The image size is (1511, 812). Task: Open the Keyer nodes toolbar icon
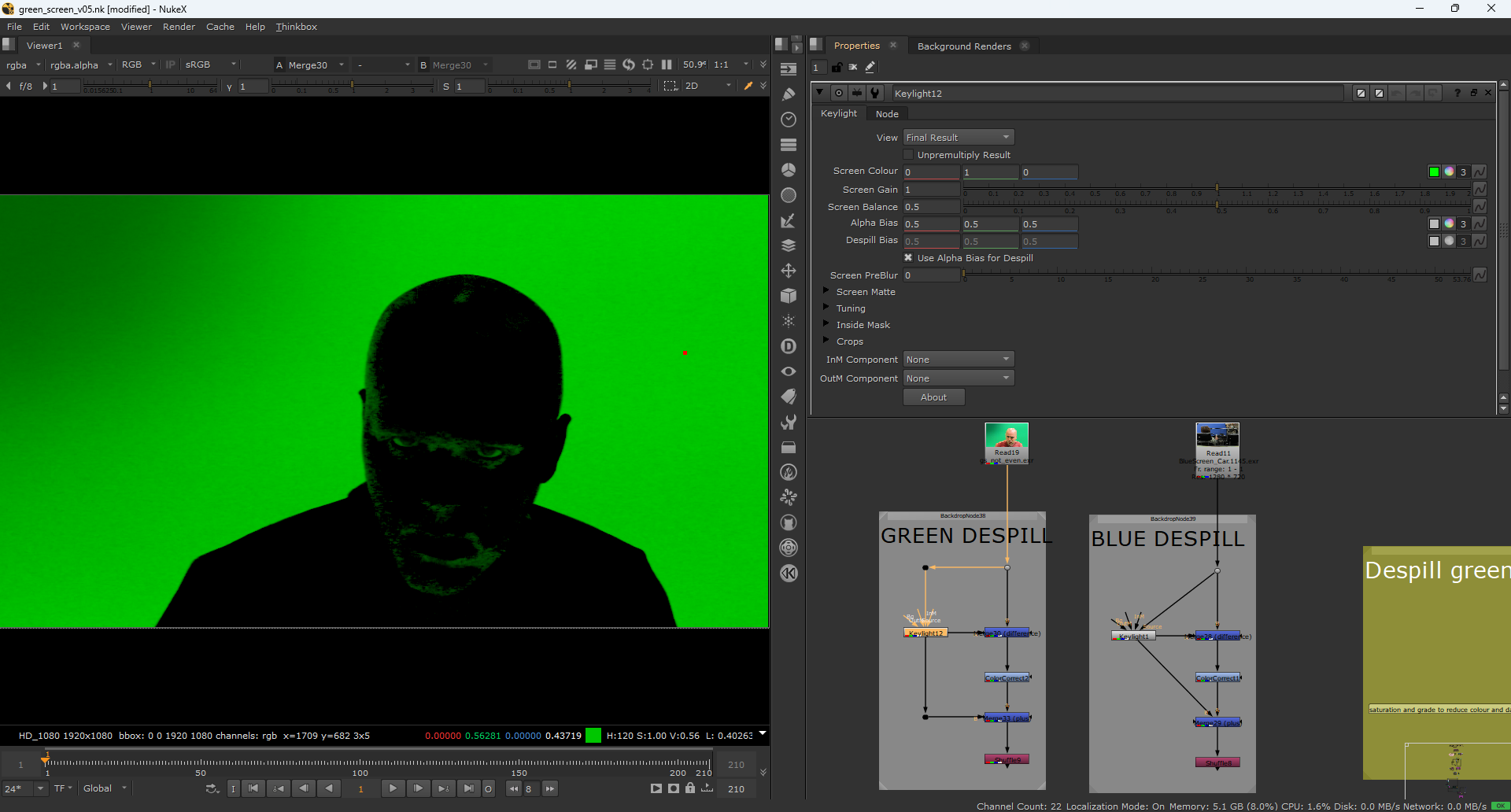(x=788, y=220)
